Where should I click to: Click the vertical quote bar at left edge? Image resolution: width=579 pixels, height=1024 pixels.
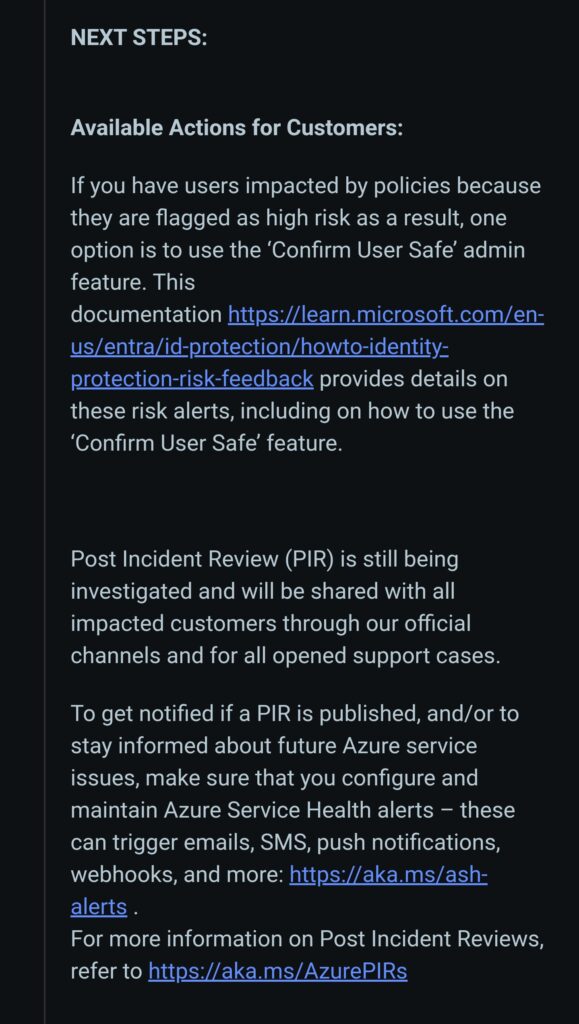coord(45,512)
